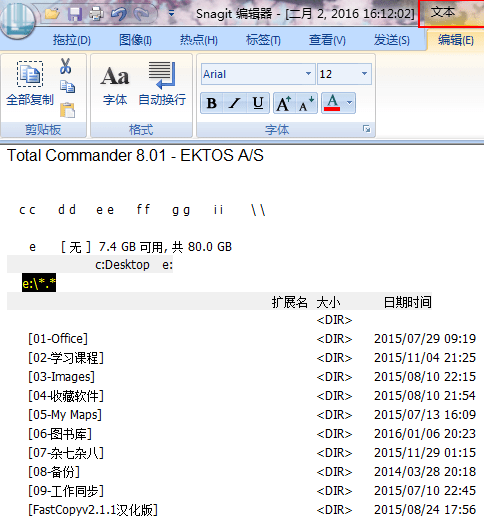
Task: Click the undo arrow icon
Action: point(118,14)
